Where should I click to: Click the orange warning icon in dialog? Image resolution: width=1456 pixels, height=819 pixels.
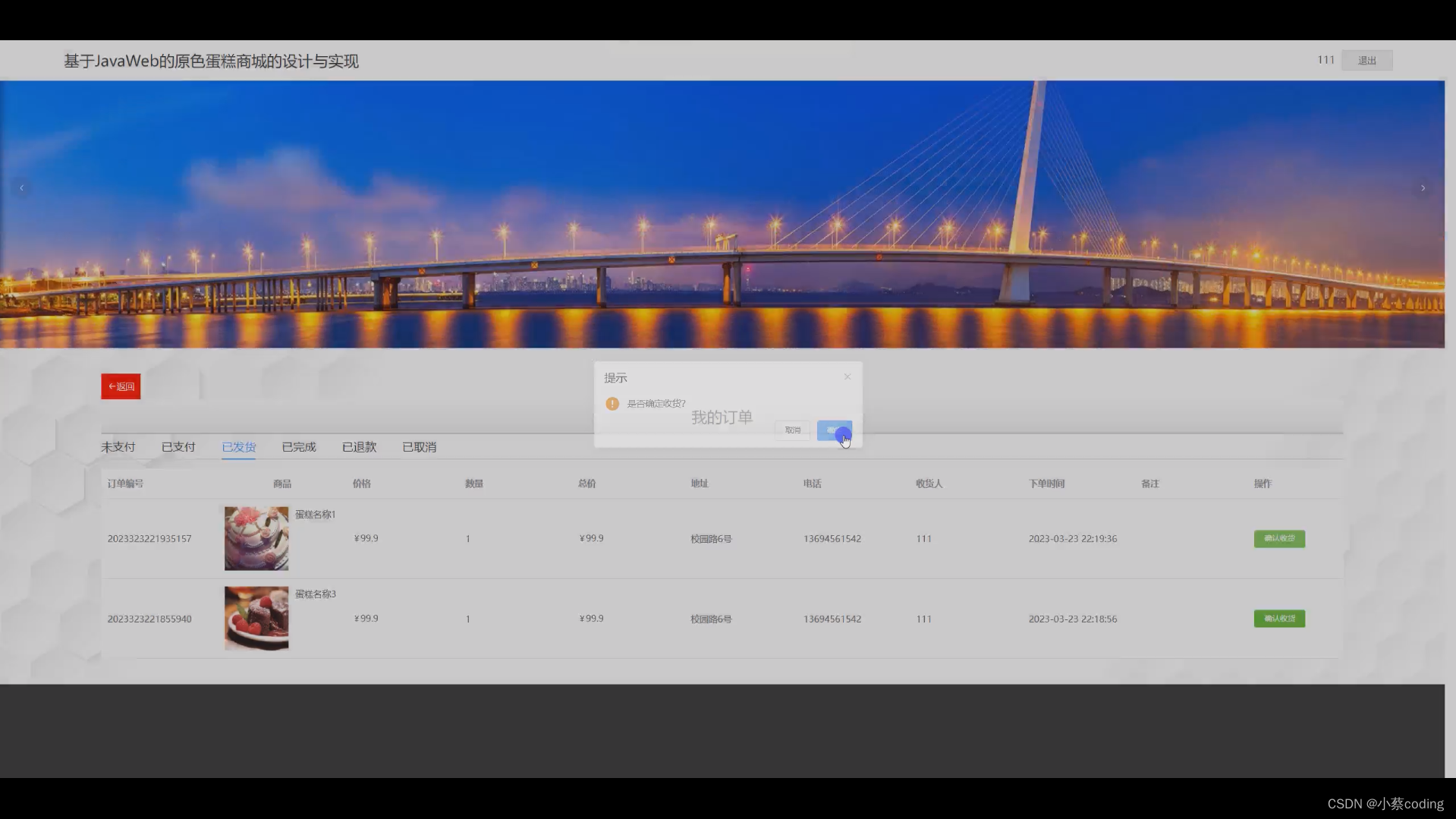[612, 404]
